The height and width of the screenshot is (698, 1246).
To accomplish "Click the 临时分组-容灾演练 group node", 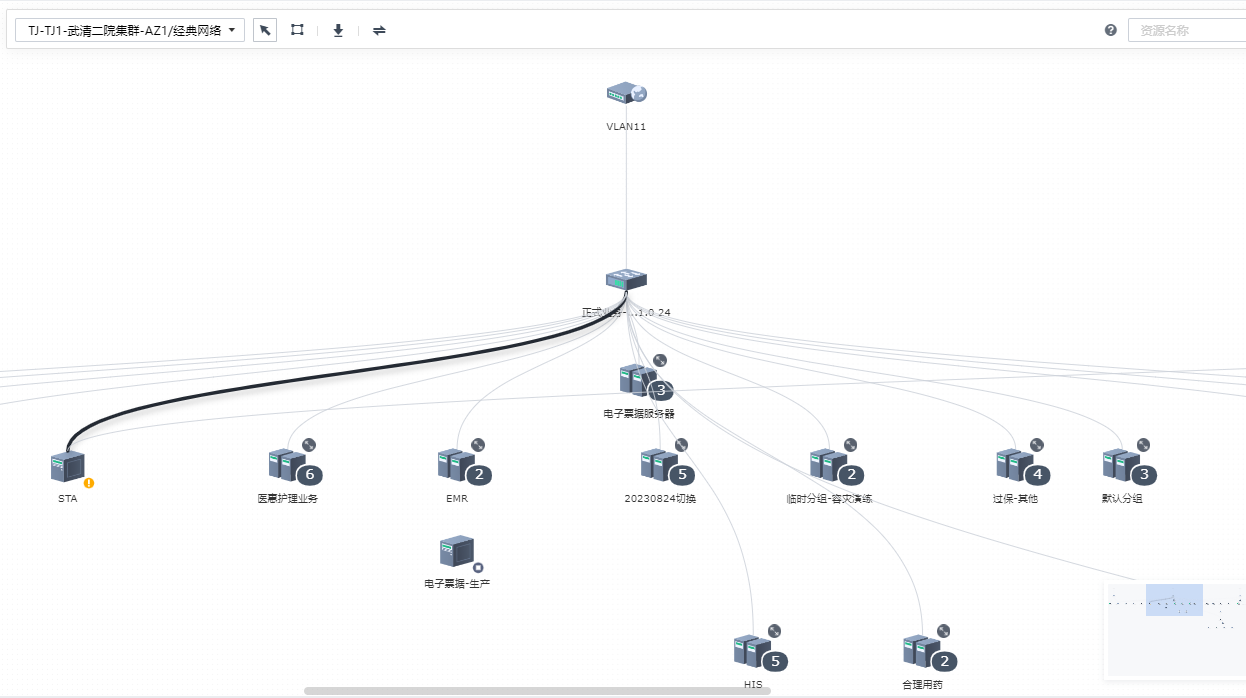I will point(829,465).
